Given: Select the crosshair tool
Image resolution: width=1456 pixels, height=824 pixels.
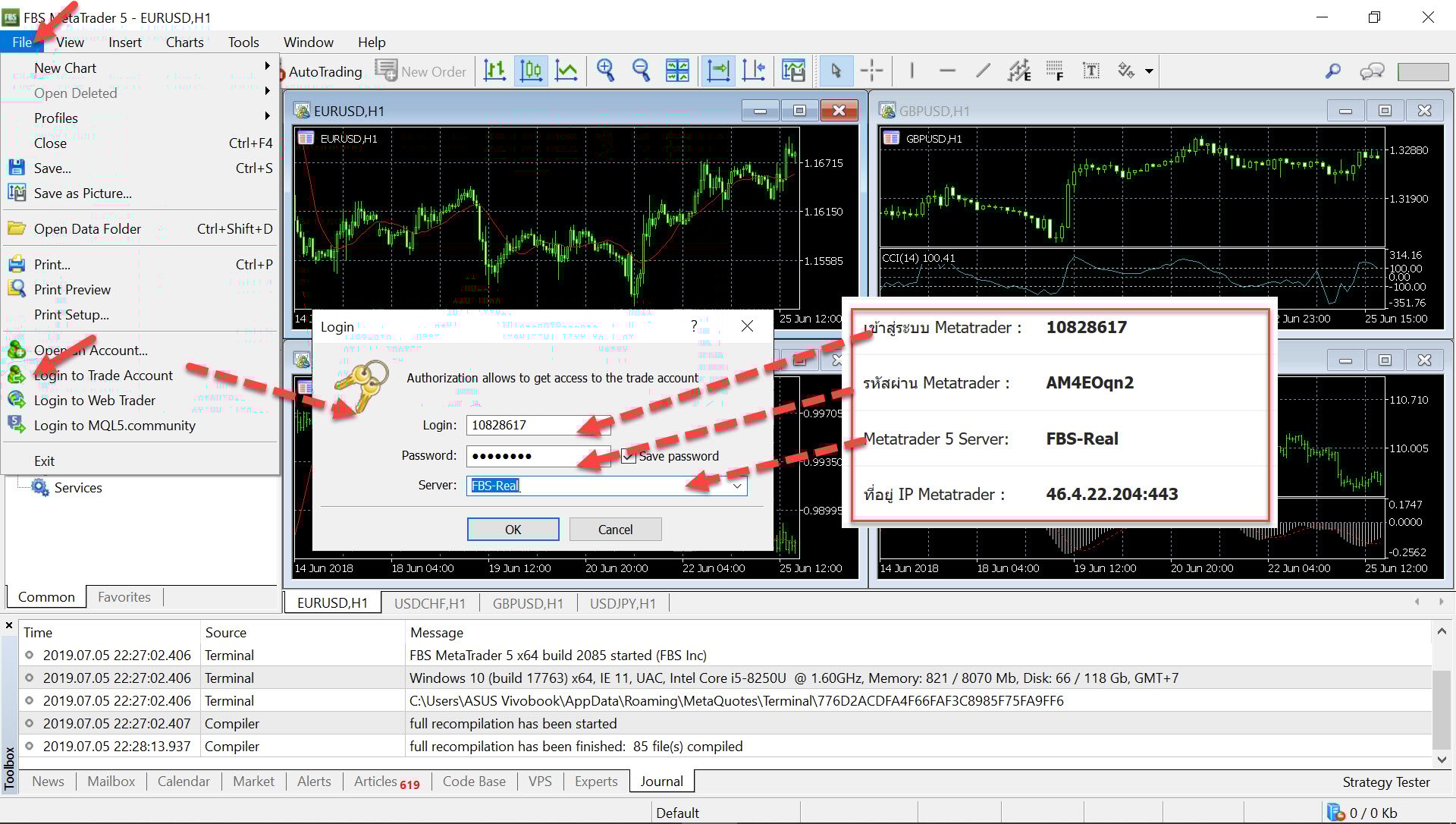Looking at the screenshot, I should (871, 71).
